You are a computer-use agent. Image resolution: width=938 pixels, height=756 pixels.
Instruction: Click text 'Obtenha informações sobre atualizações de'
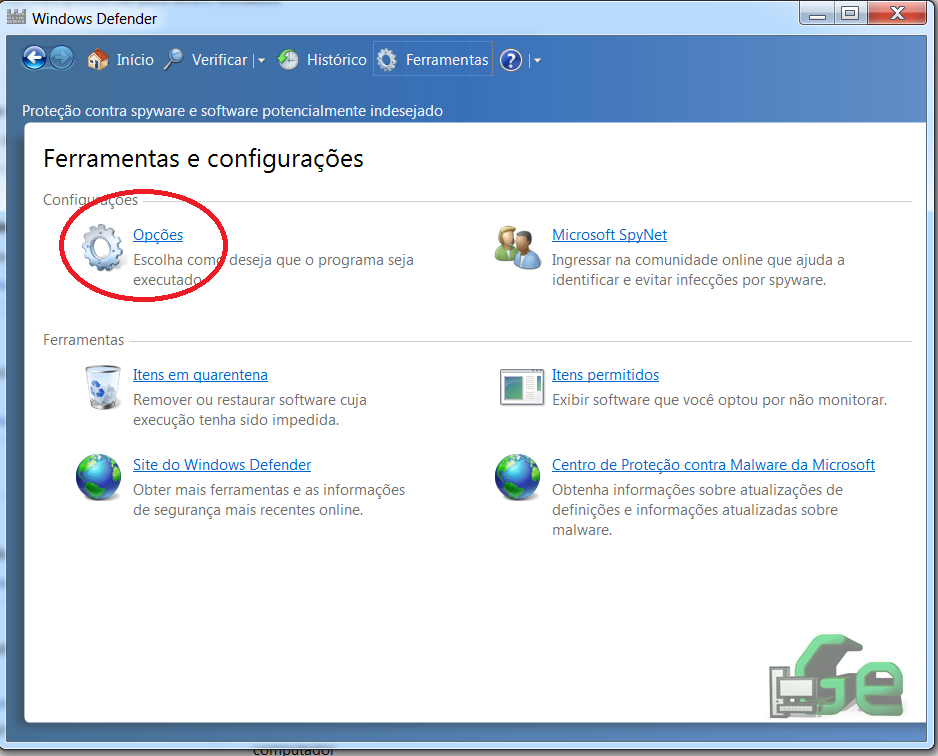click(x=697, y=490)
